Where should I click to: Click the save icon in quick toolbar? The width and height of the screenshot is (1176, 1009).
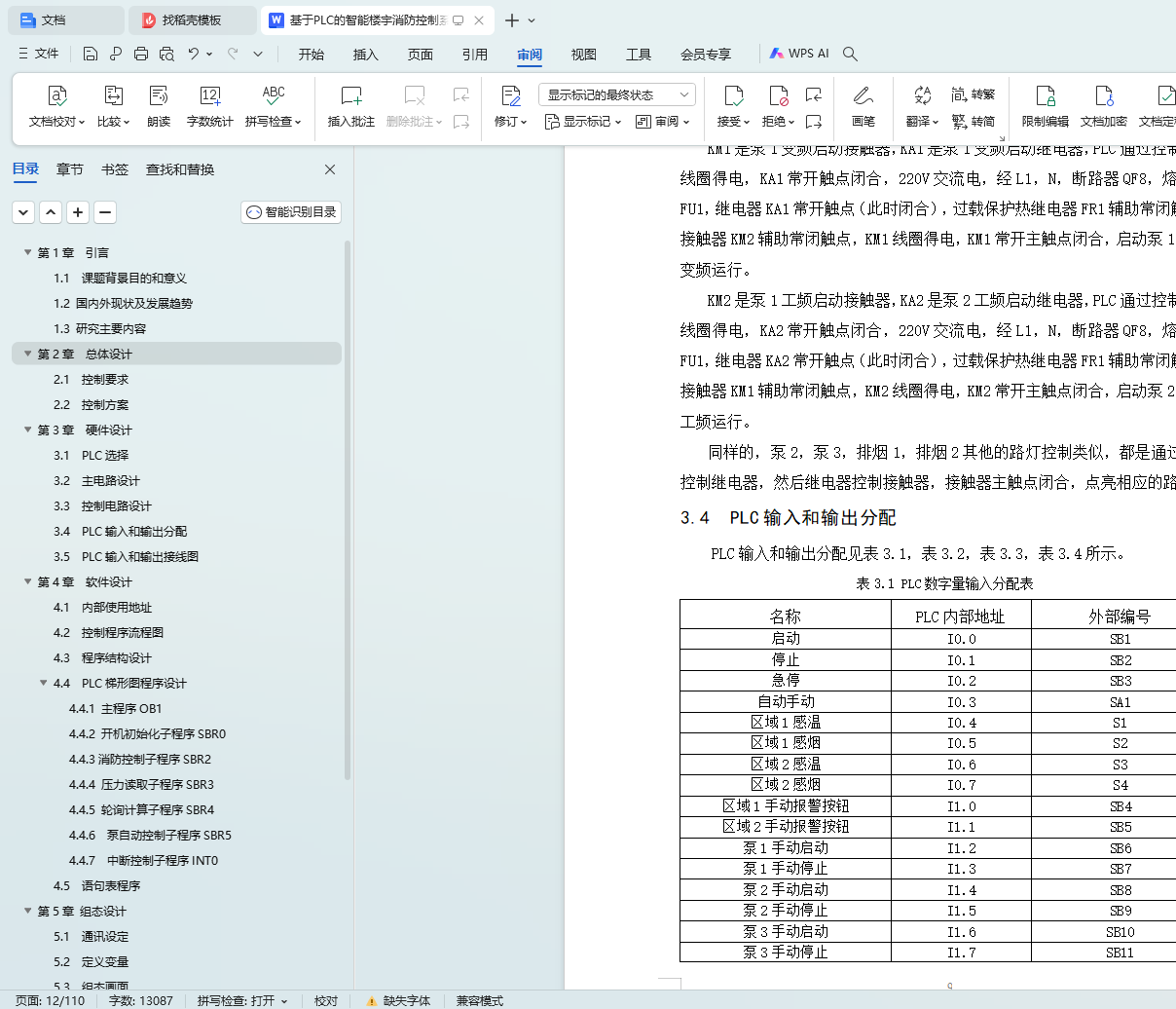coord(91,54)
